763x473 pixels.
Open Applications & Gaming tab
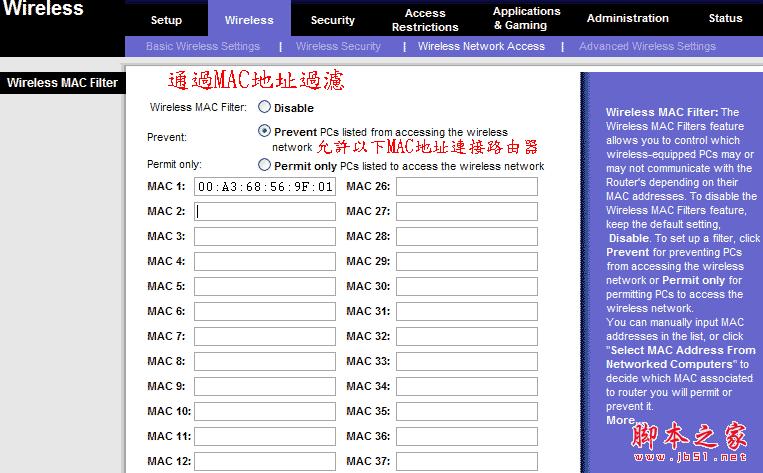pos(527,18)
